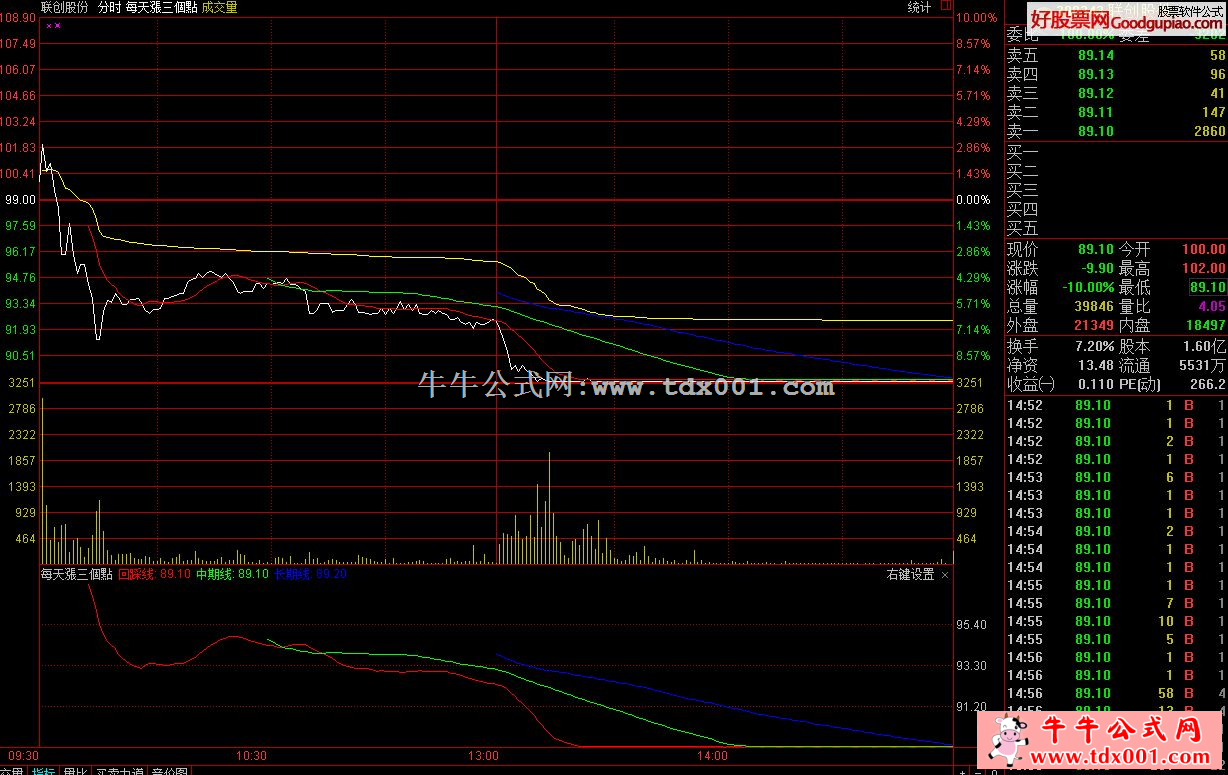Click the 10.00% right axis label
Screen dimensions: 1228x775
click(x=976, y=17)
